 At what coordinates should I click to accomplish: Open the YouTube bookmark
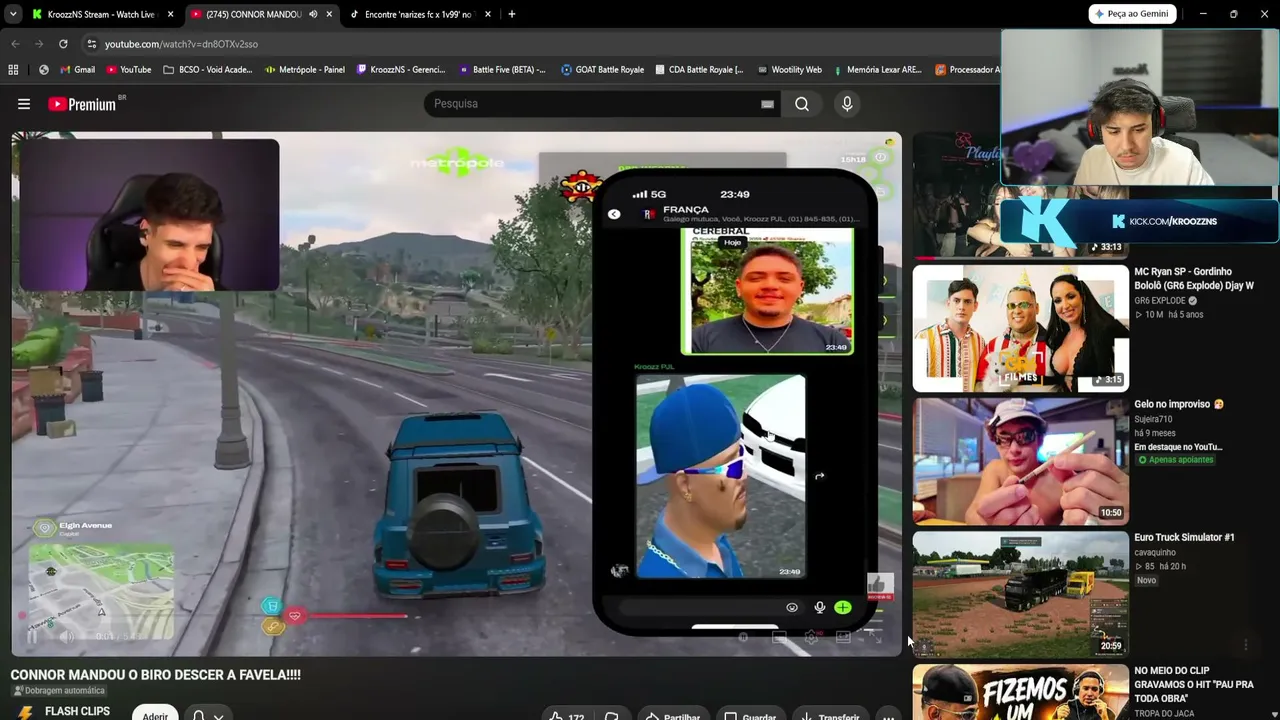coord(128,70)
